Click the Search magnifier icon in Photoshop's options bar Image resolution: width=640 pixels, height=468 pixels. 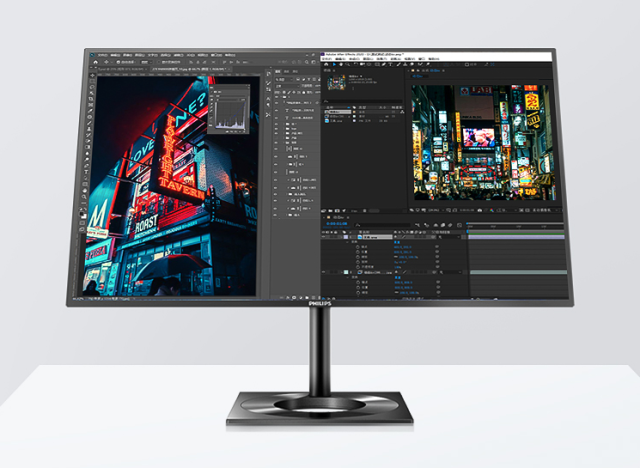click(x=307, y=62)
